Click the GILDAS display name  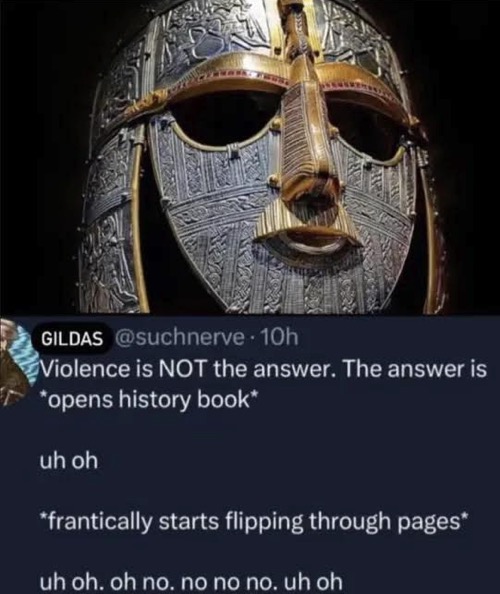pyautogui.click(x=71, y=338)
